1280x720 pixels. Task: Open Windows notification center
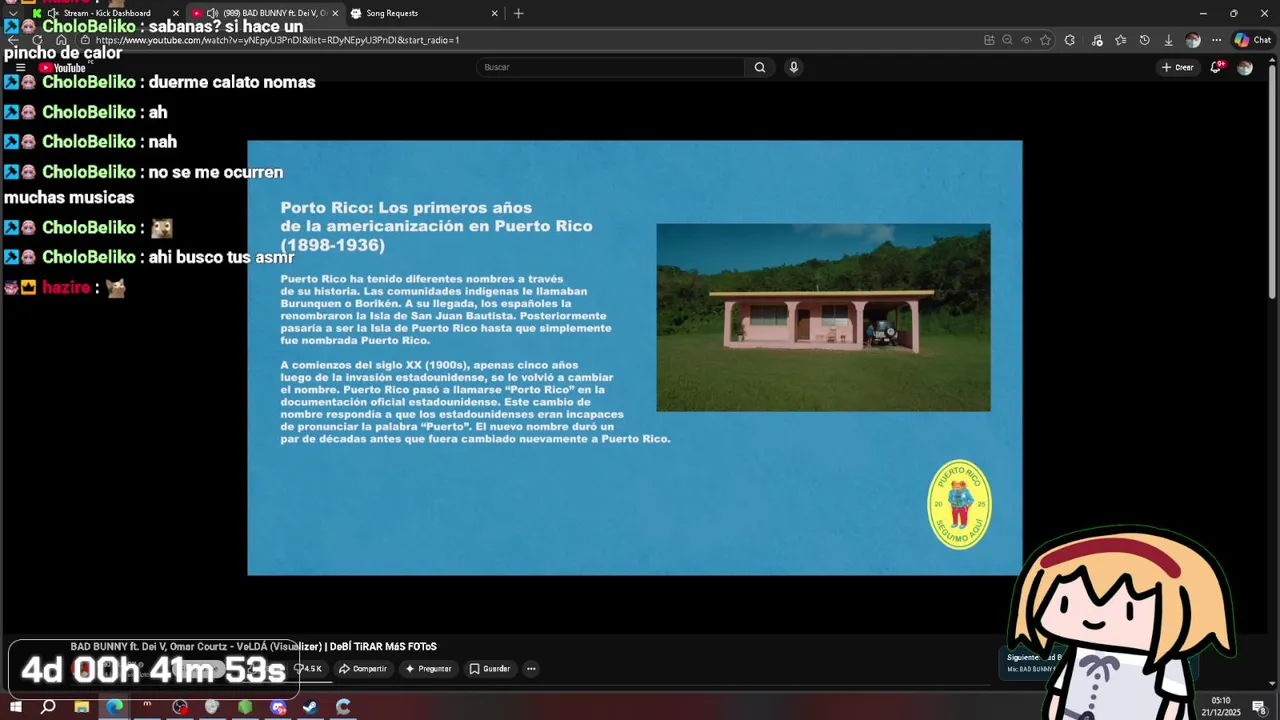pyautogui.click(x=1259, y=707)
